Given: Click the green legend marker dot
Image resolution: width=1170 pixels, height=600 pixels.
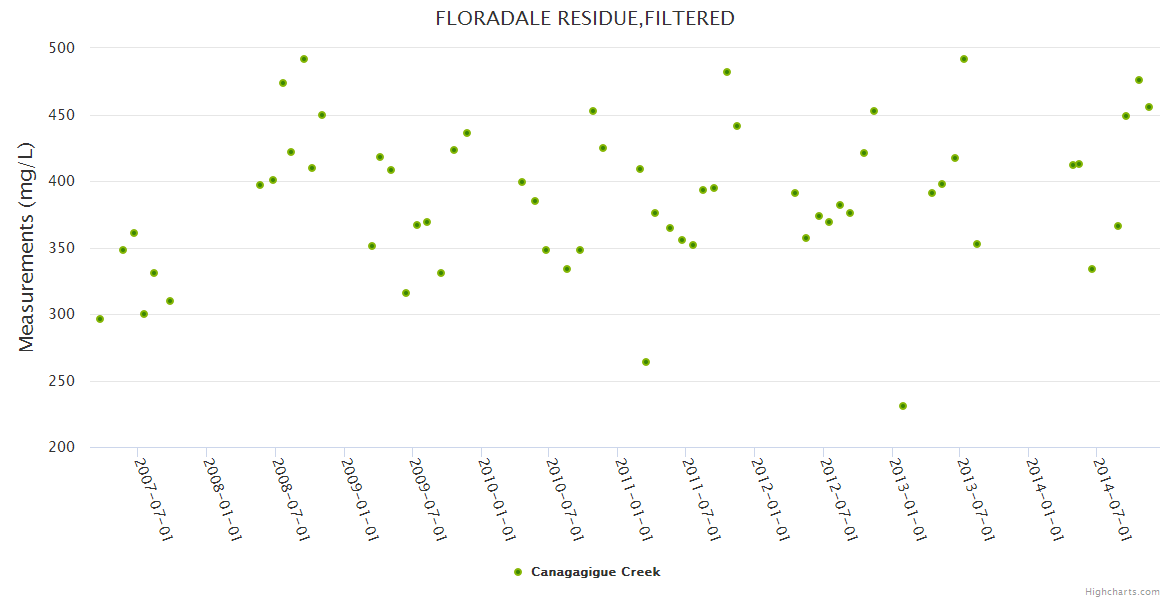Looking at the screenshot, I should tap(518, 572).
